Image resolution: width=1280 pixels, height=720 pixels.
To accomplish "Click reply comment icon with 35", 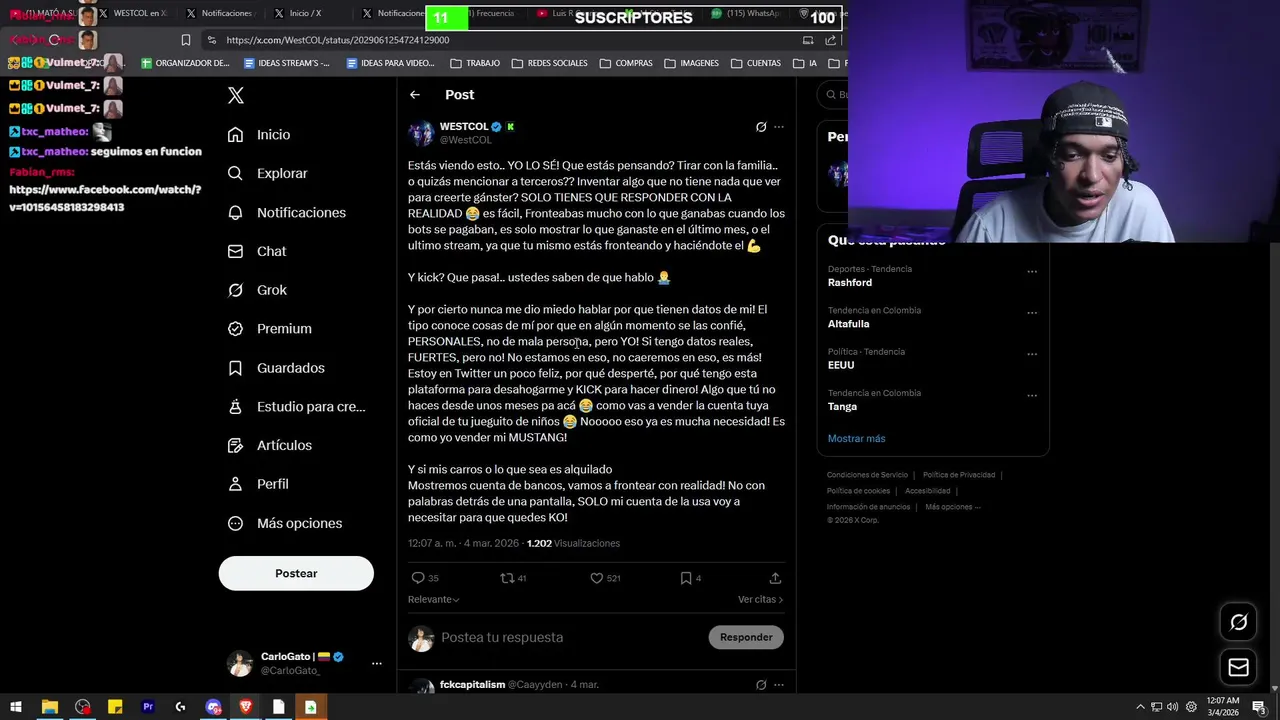I will pyautogui.click(x=418, y=578).
